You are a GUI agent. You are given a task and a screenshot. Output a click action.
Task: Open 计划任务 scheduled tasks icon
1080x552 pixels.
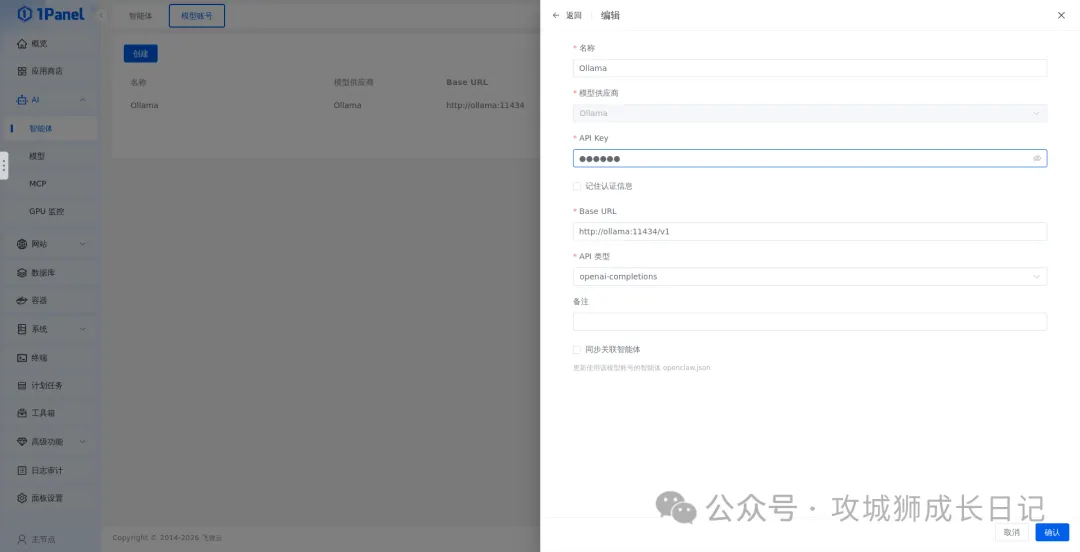pos(22,386)
